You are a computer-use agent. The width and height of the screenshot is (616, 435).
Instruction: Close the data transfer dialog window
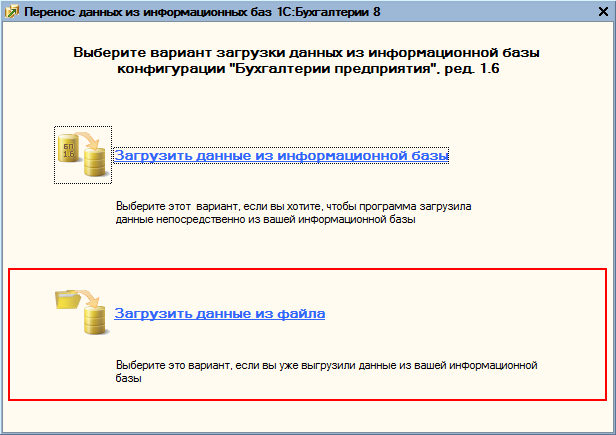click(603, 12)
